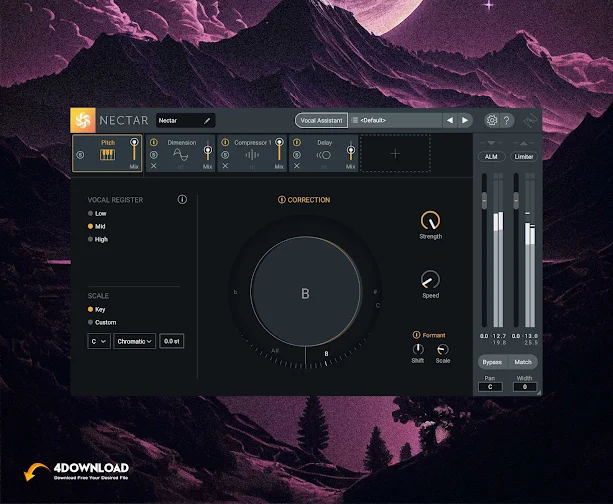Image resolution: width=613 pixels, height=504 pixels.
Task: Toggle the Delay module power button
Action: coord(297,142)
